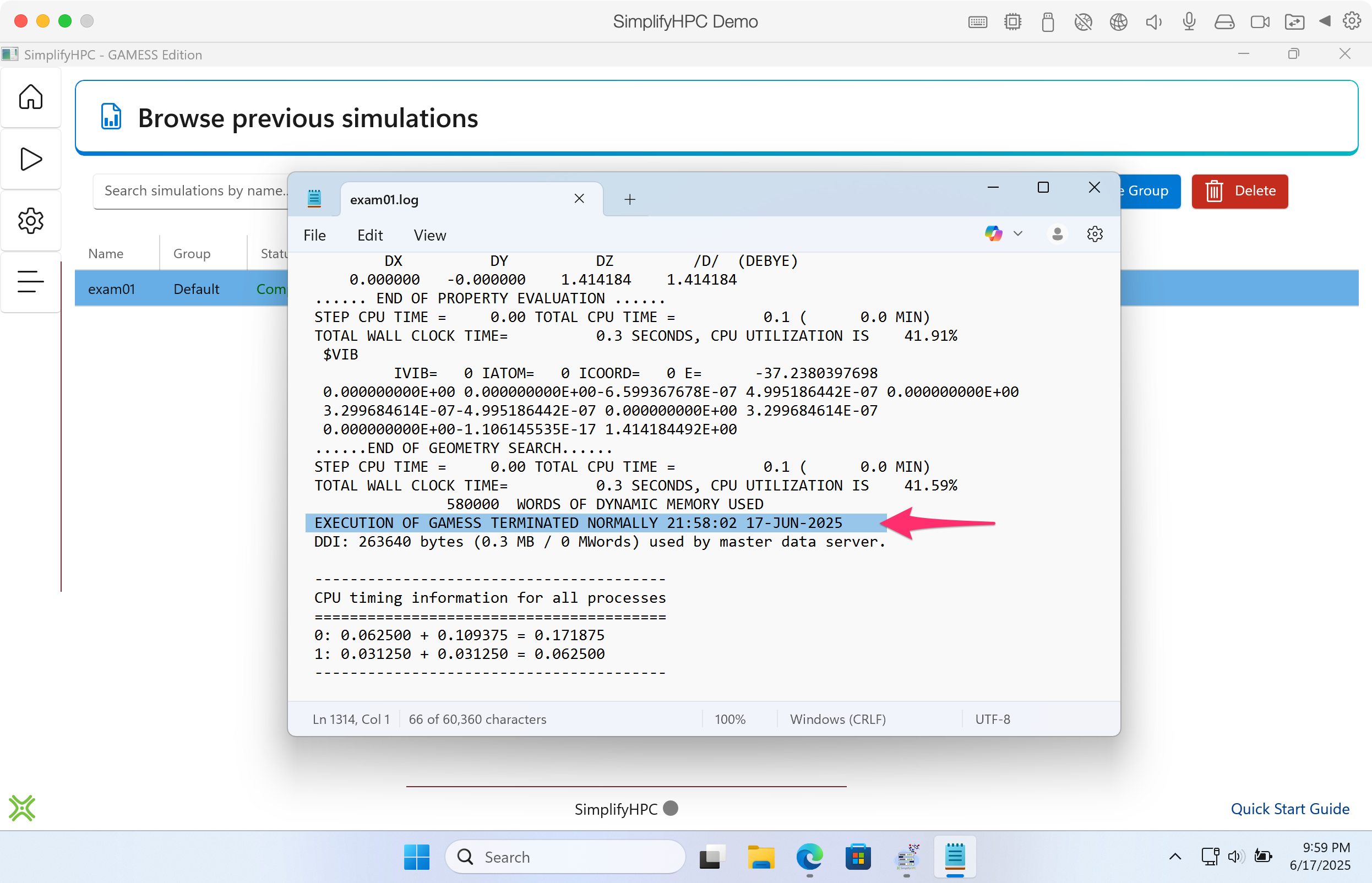Open the zoom level 100% status item
Viewport: 1372px width, 883px height.
pyautogui.click(x=730, y=719)
